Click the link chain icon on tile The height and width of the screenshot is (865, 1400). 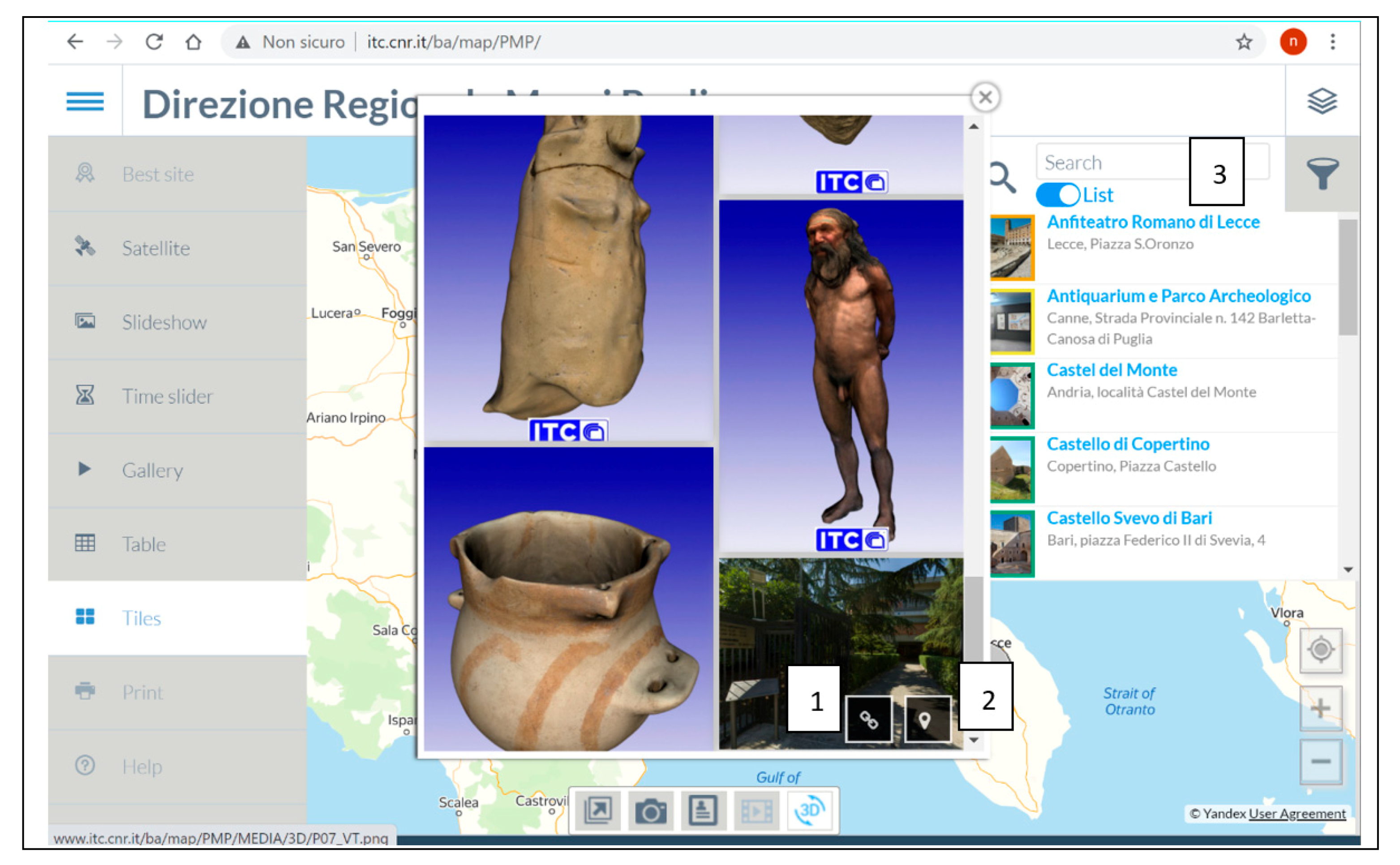[x=868, y=719]
